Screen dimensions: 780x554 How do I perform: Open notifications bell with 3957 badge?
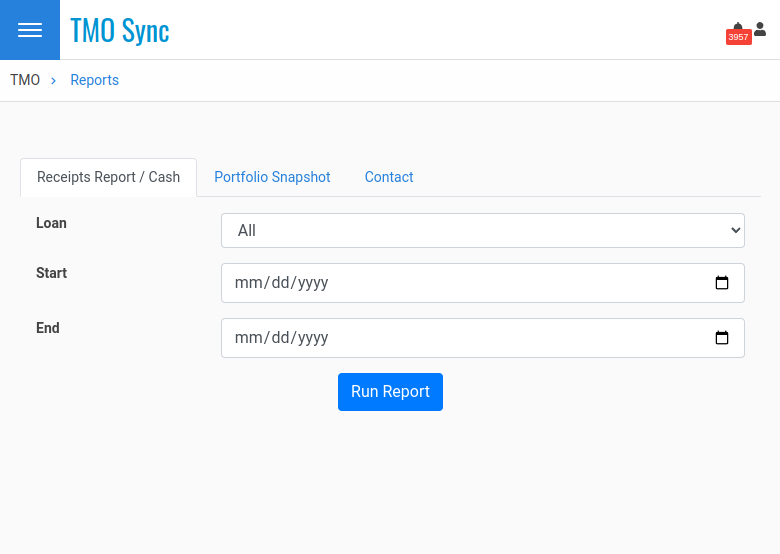coord(738,33)
